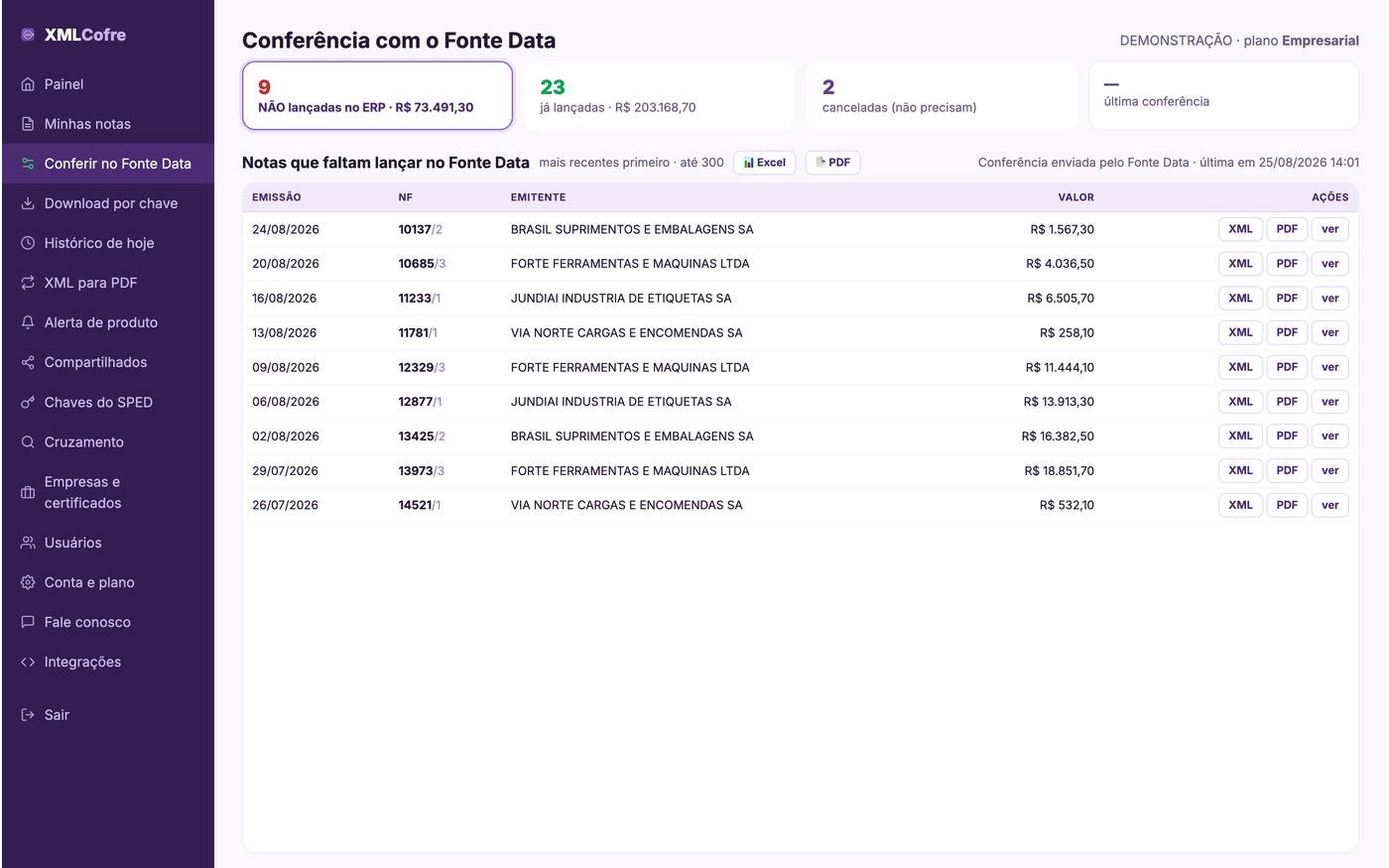The width and height of the screenshot is (1389, 868).
Task: Select the 2 canceladas card
Action: (x=942, y=96)
